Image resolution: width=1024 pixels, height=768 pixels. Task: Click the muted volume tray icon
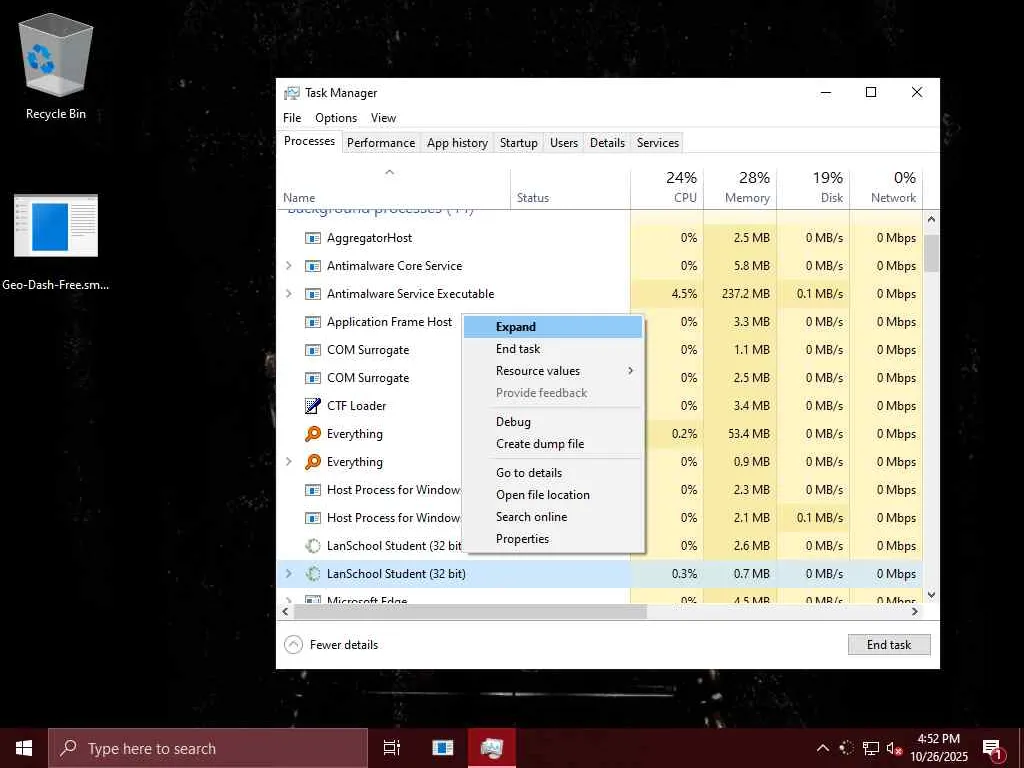[894, 748]
